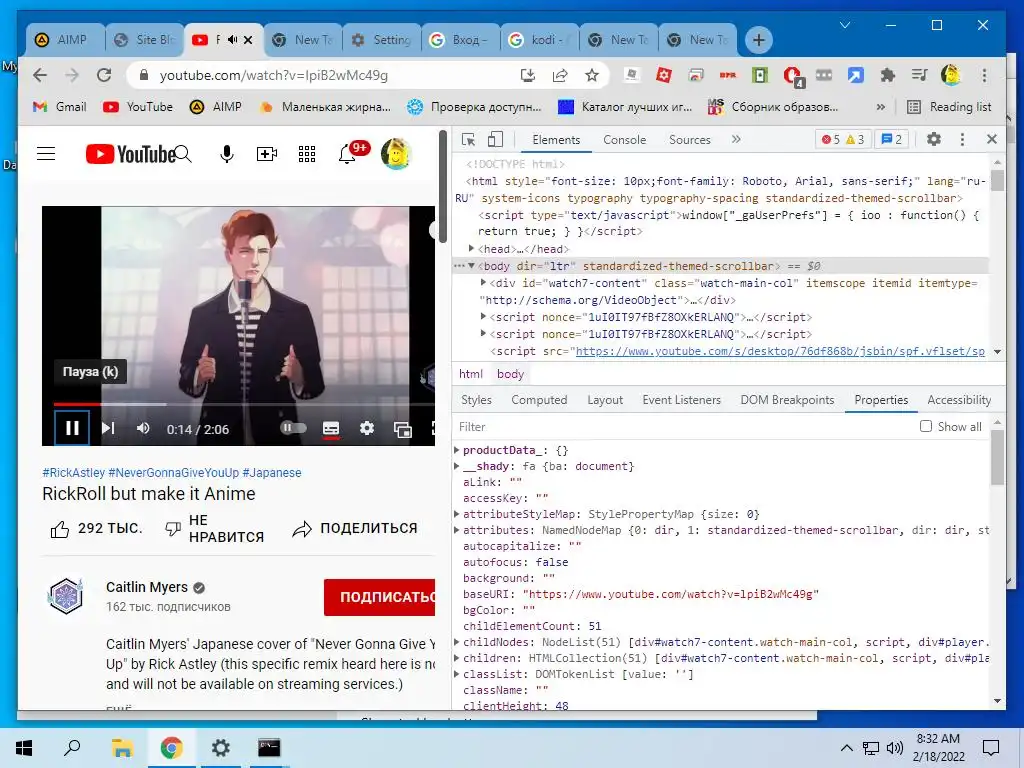This screenshot has width=1024, height=768.
Task: Open the #Japanese hashtag link
Action: [x=272, y=472]
